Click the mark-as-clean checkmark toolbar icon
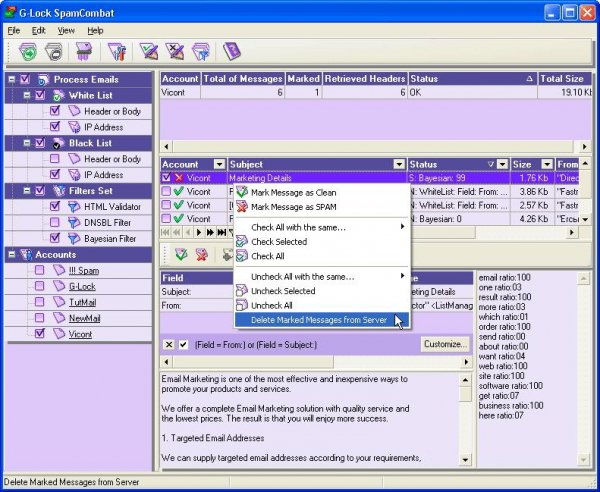Image resolution: width=600 pixels, height=492 pixels. tap(148, 51)
